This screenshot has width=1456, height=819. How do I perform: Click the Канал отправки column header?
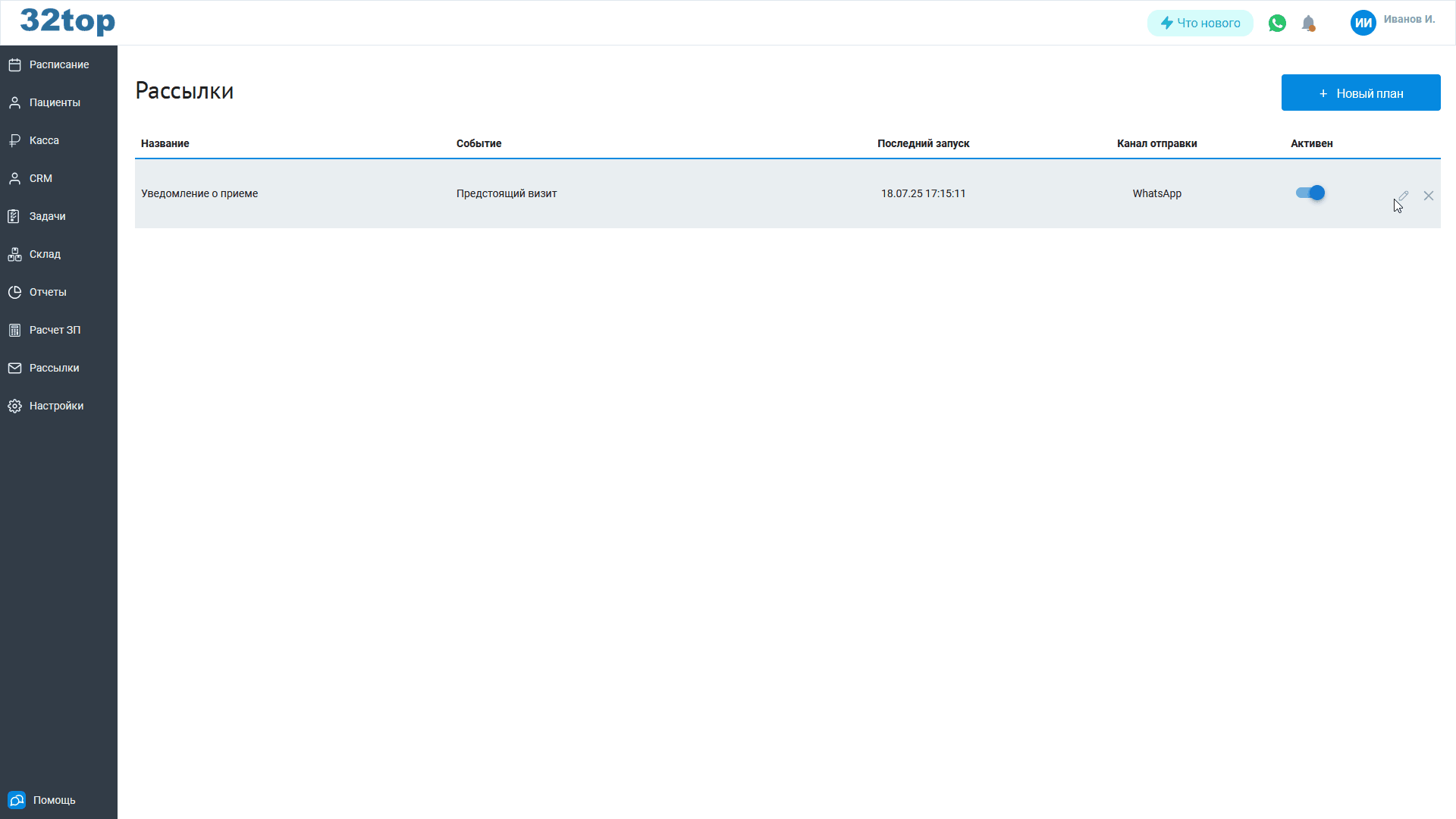point(1156,143)
